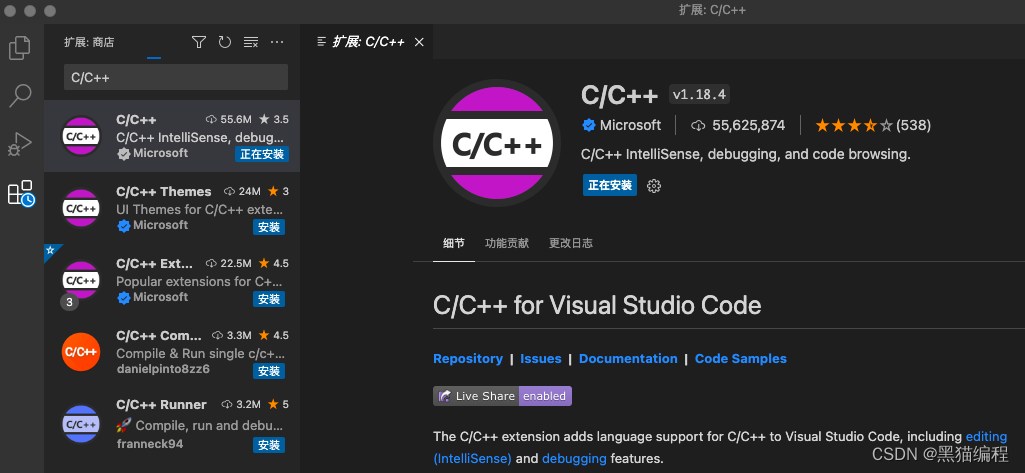Click the blue C/C++ Runner icon
This screenshot has height=473, width=1025.
(80, 425)
